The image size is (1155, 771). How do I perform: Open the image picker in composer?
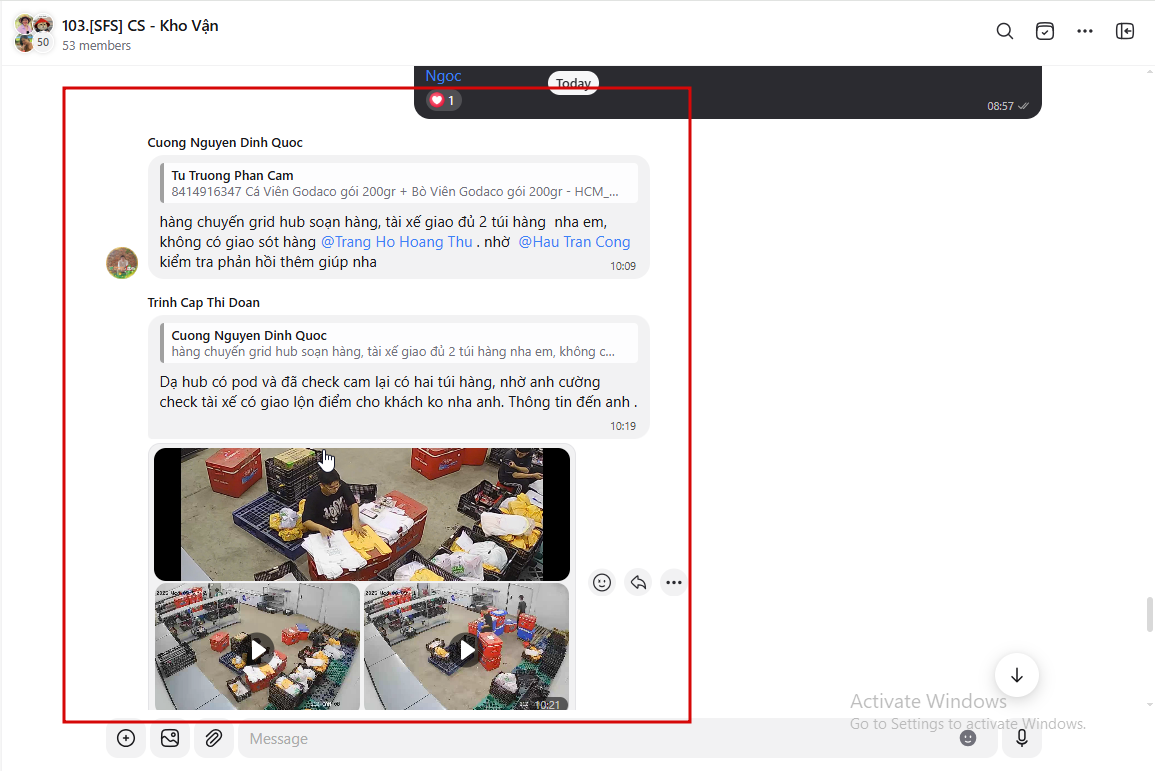pos(170,738)
